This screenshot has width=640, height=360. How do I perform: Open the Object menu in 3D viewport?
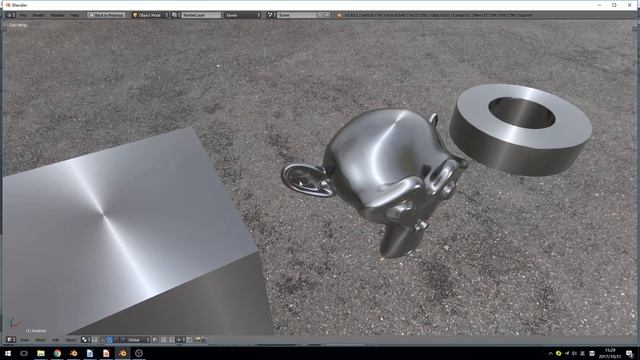[71, 340]
